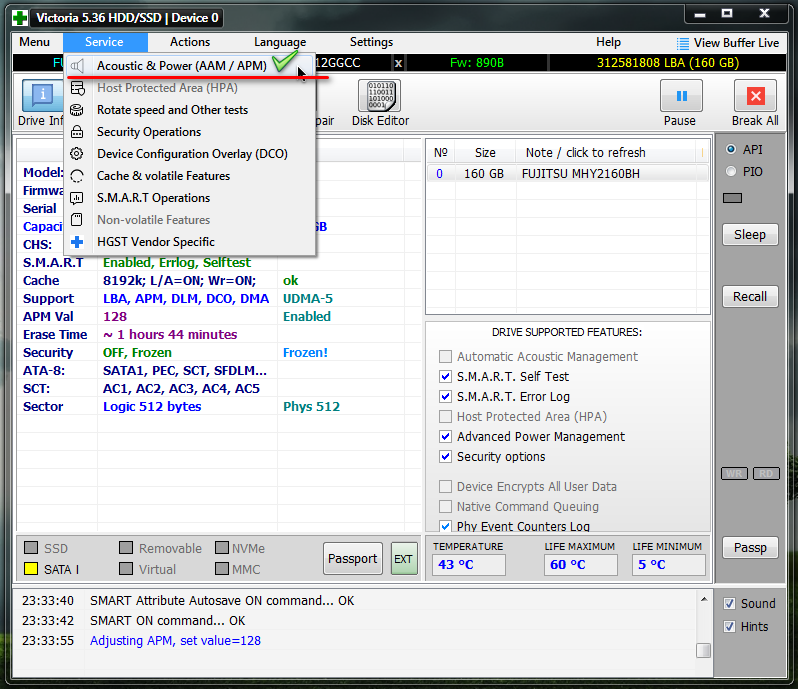The width and height of the screenshot is (798, 689).
Task: Choose Rotate speed and Other tests
Action: pos(189,110)
